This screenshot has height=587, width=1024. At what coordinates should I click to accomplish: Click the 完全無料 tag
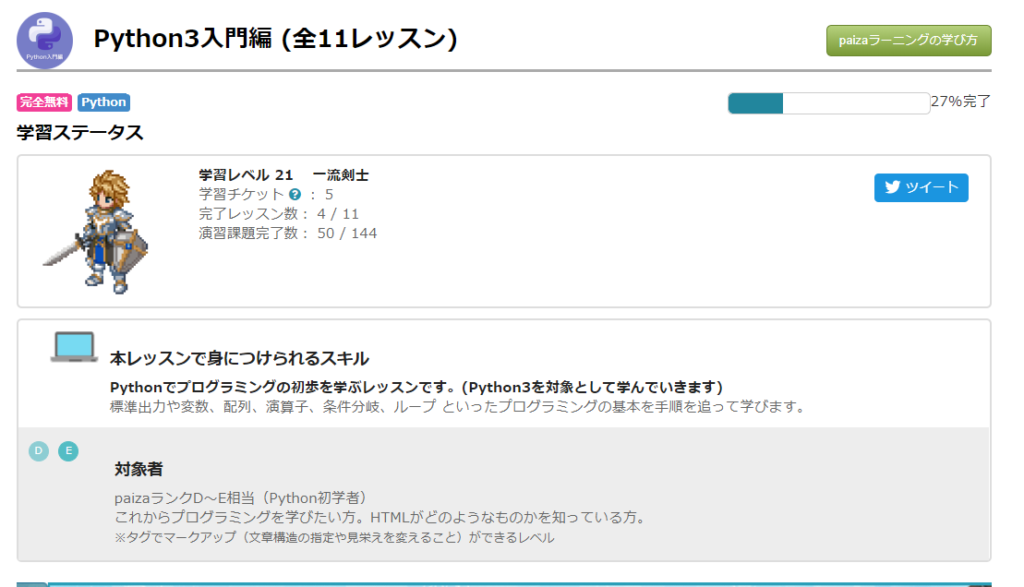click(x=44, y=102)
